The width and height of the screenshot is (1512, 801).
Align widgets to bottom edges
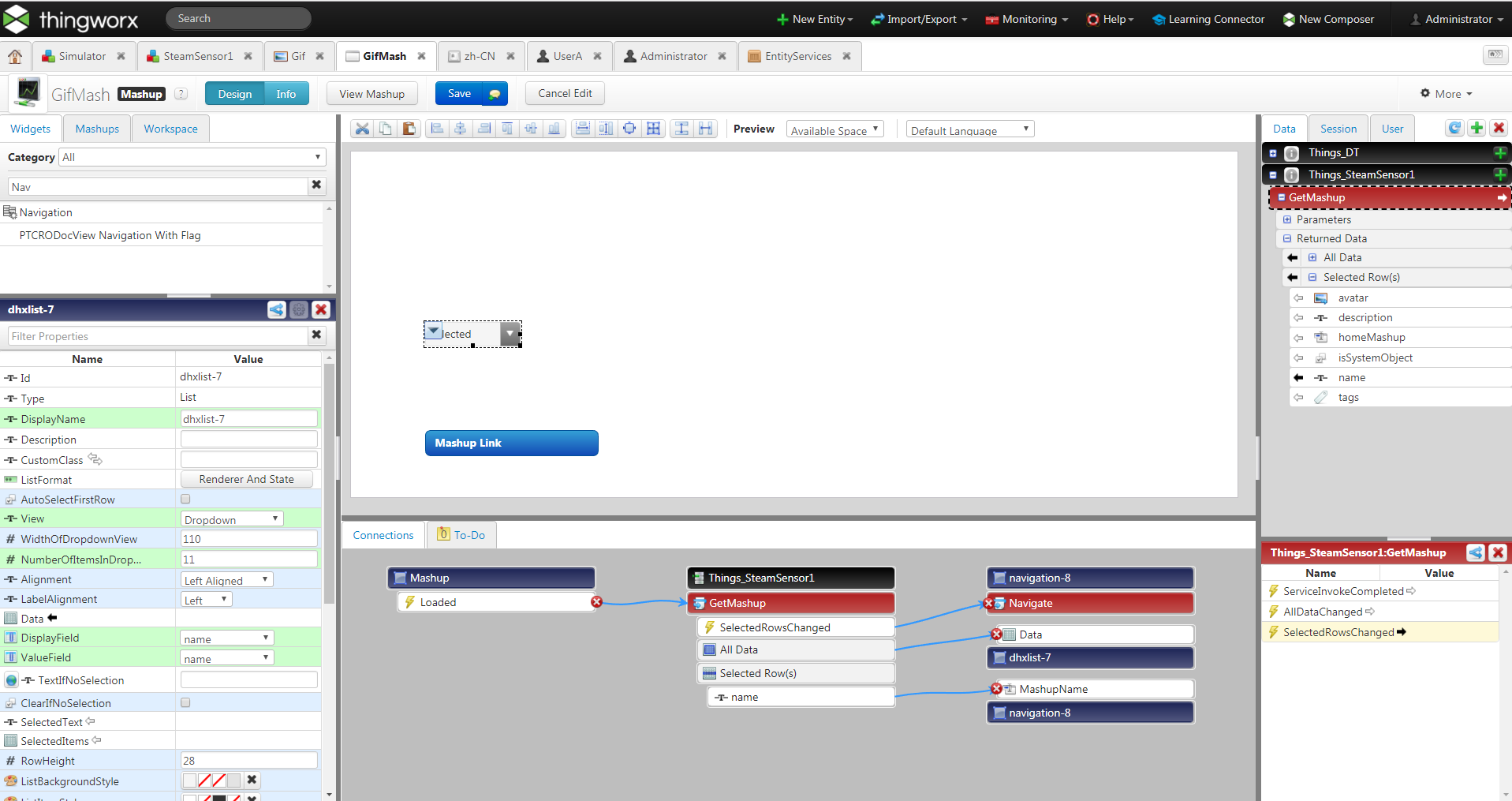tap(554, 129)
